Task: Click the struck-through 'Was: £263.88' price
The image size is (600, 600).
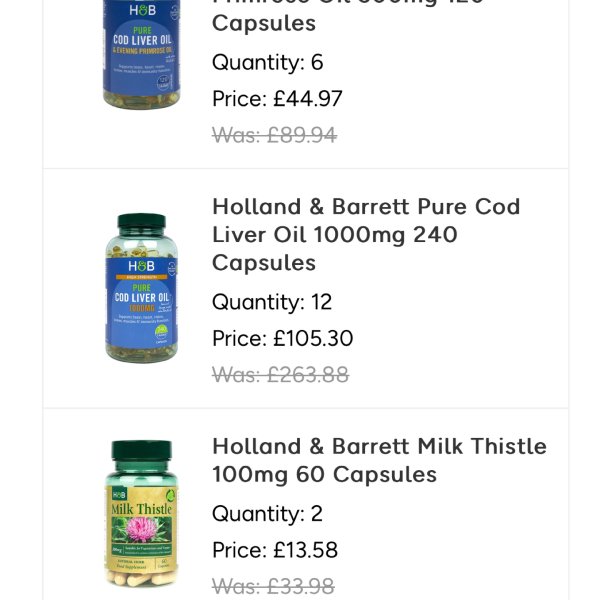Action: pos(280,374)
